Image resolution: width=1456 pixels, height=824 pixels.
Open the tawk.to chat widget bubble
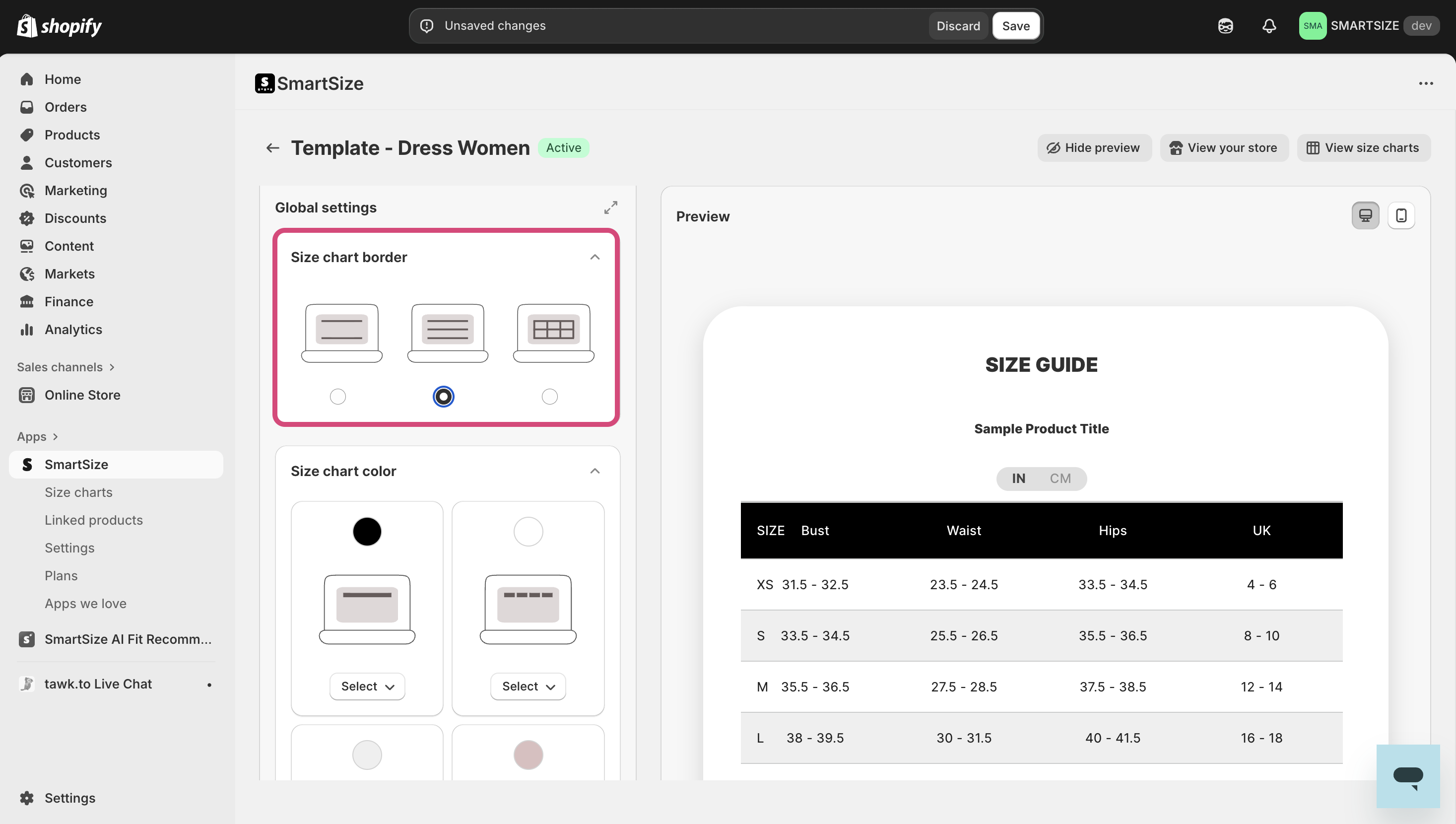(x=1407, y=776)
